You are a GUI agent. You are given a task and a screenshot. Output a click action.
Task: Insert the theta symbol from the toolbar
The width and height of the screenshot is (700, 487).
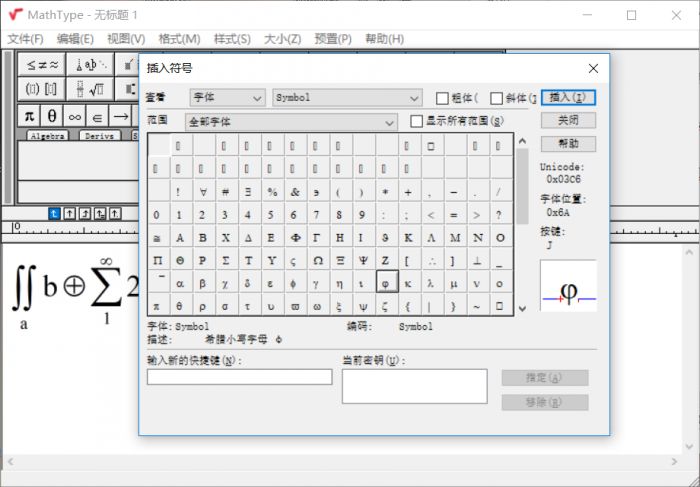click(53, 116)
